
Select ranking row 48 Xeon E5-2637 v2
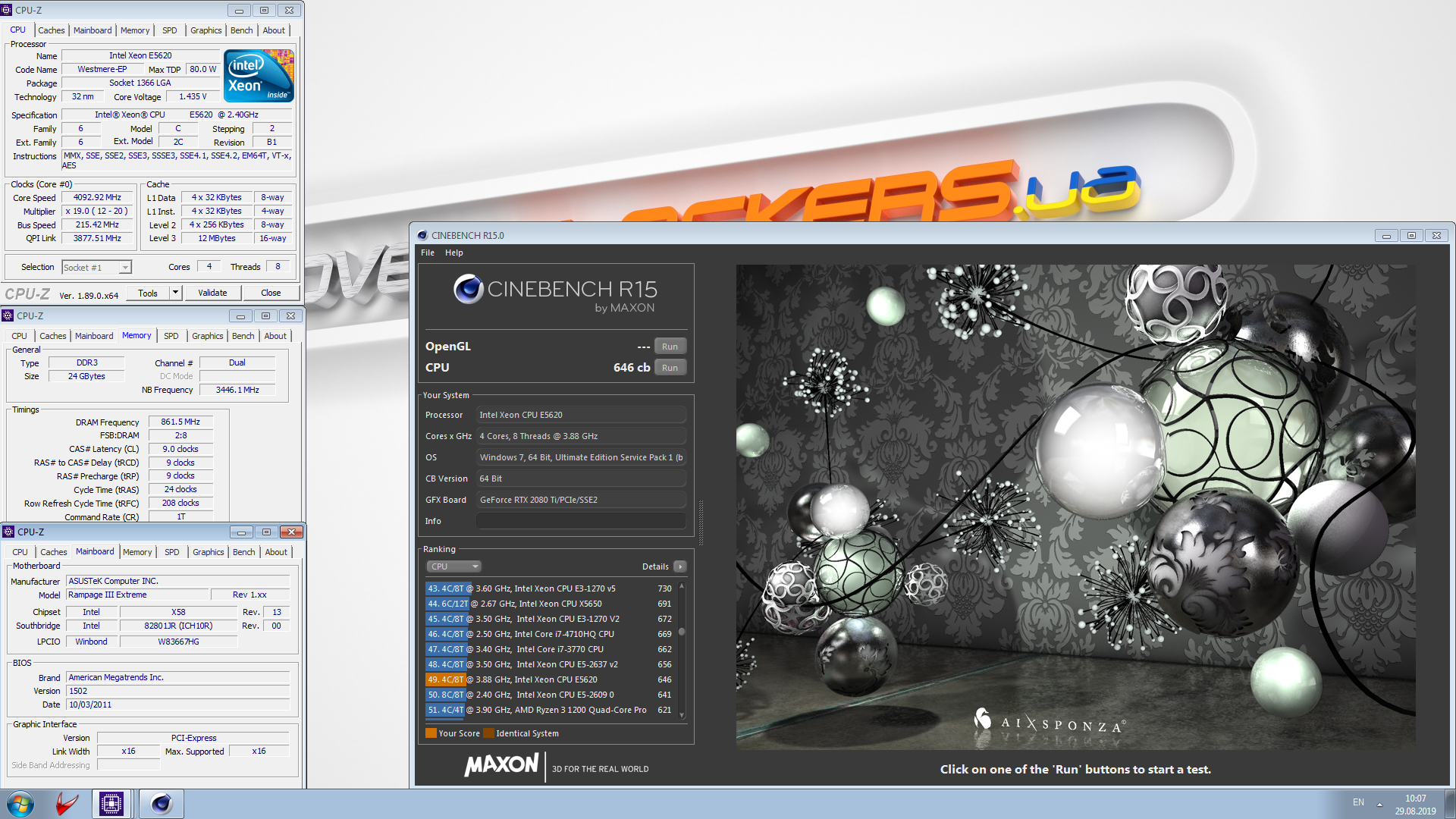point(550,664)
